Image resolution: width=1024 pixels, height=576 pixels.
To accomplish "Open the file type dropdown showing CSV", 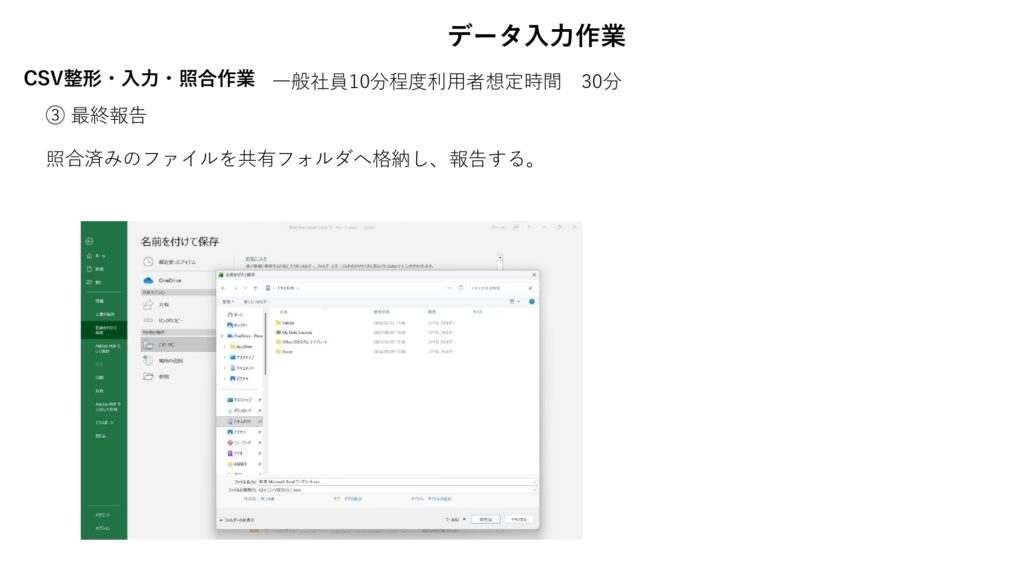I will [395, 490].
